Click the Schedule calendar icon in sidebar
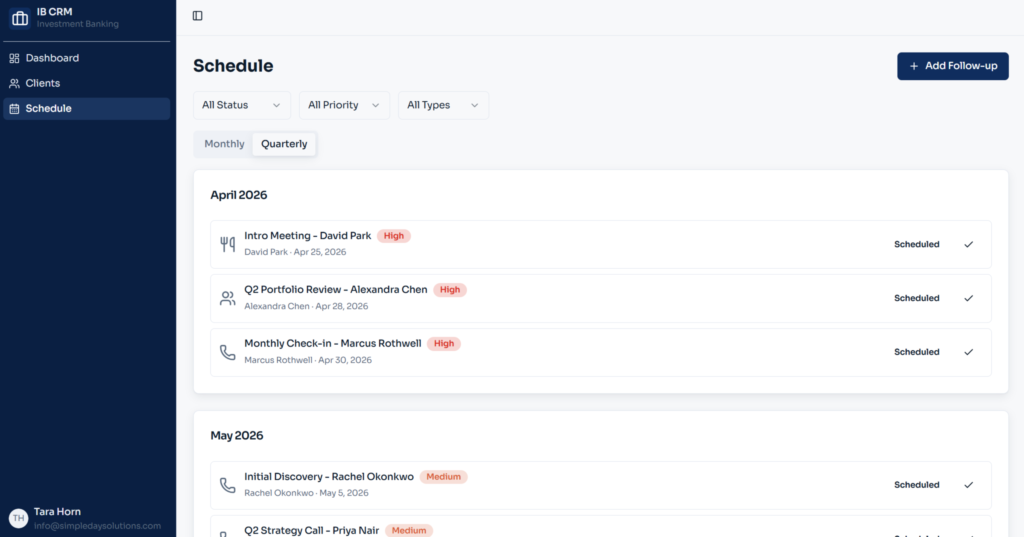The height and width of the screenshot is (537, 1024). pyautogui.click(x=14, y=108)
